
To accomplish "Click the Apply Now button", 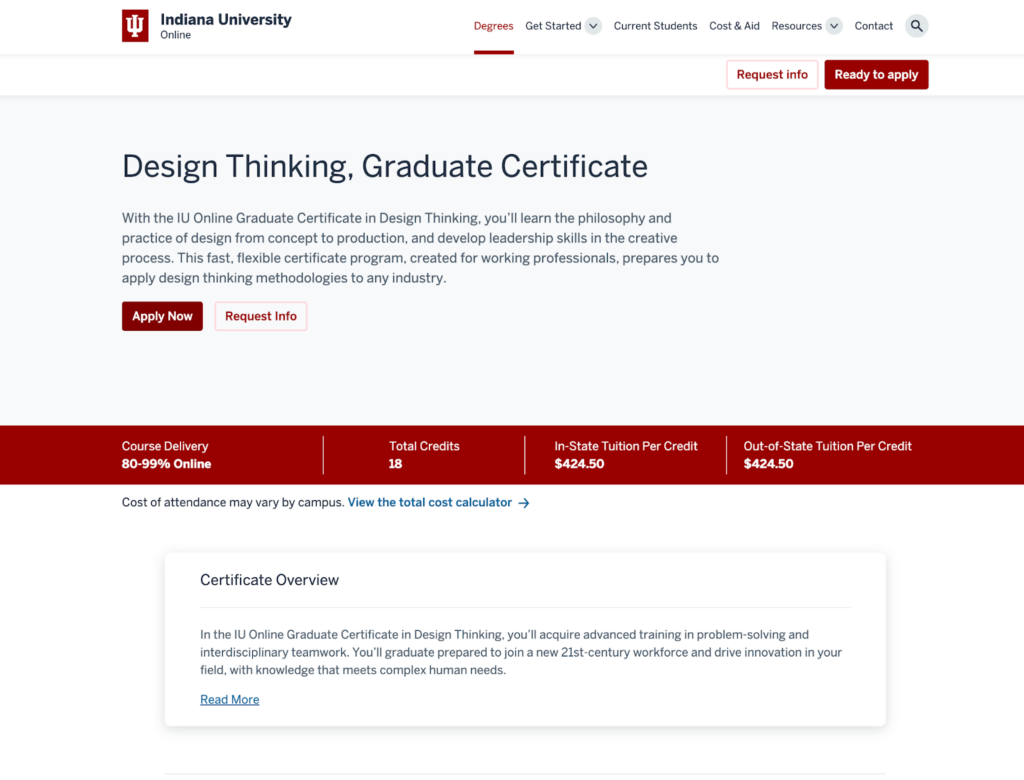I will point(162,316).
